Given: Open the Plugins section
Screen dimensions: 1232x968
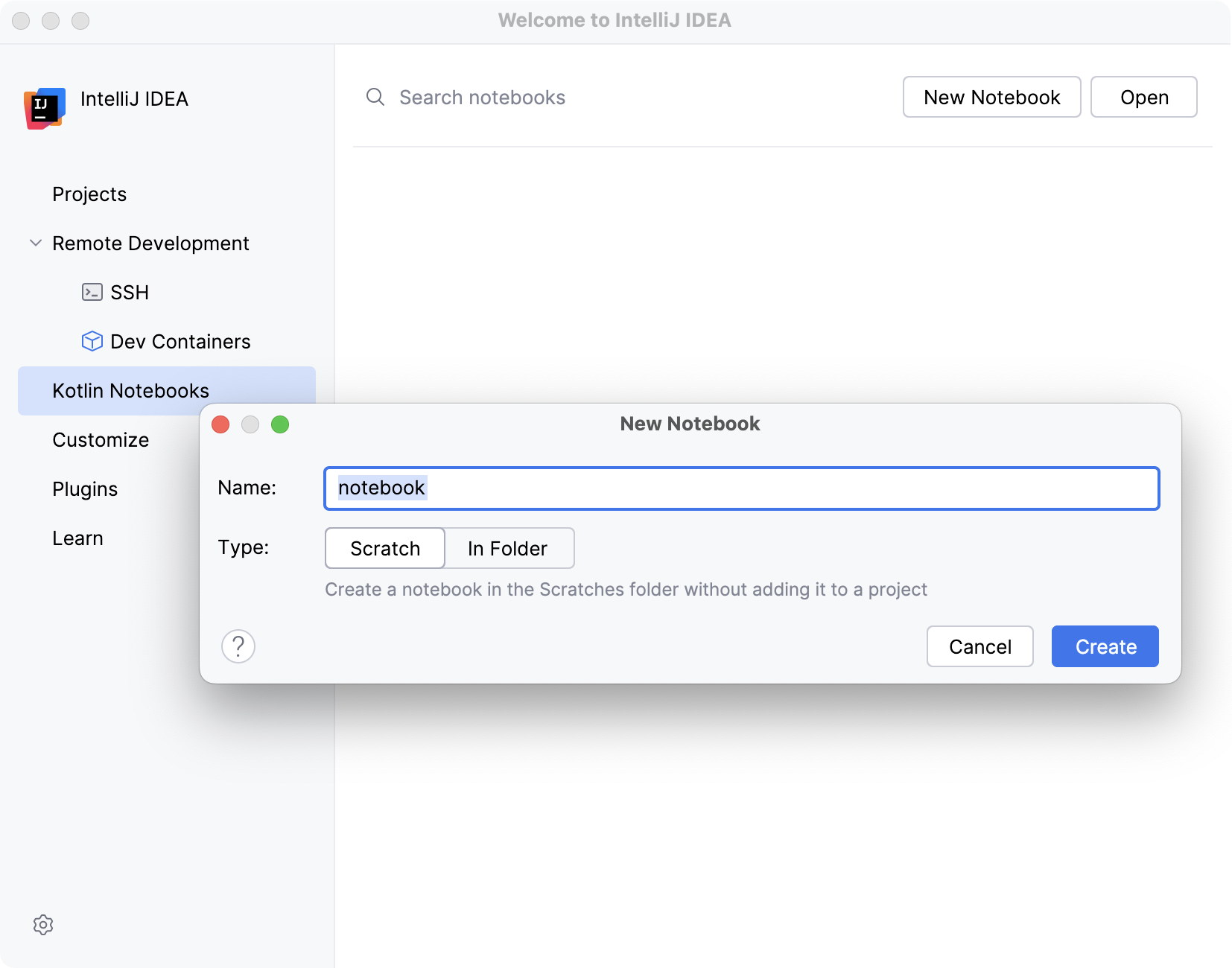Looking at the screenshot, I should point(84,488).
